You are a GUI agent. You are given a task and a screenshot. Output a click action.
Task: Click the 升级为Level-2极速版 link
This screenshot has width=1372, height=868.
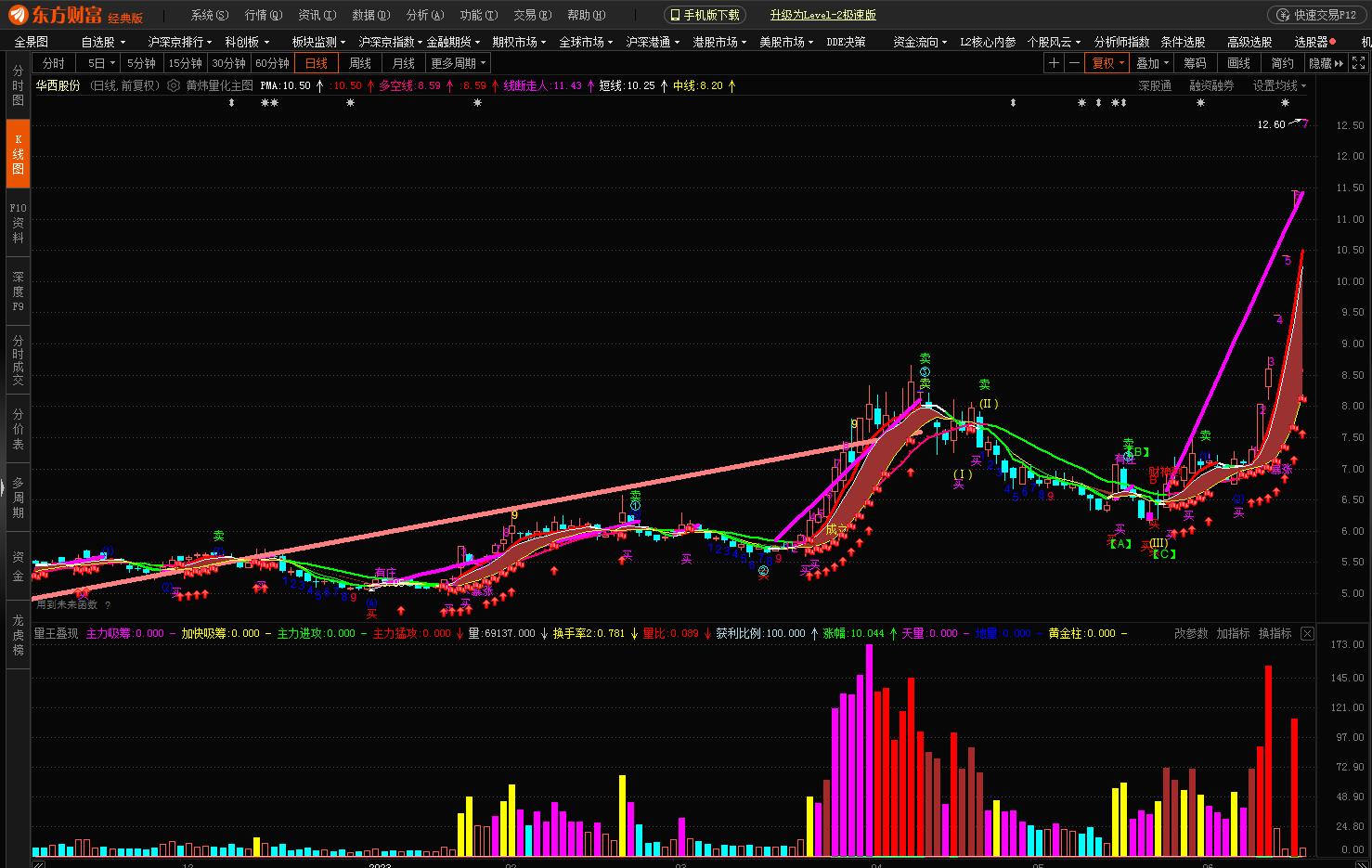tap(822, 15)
